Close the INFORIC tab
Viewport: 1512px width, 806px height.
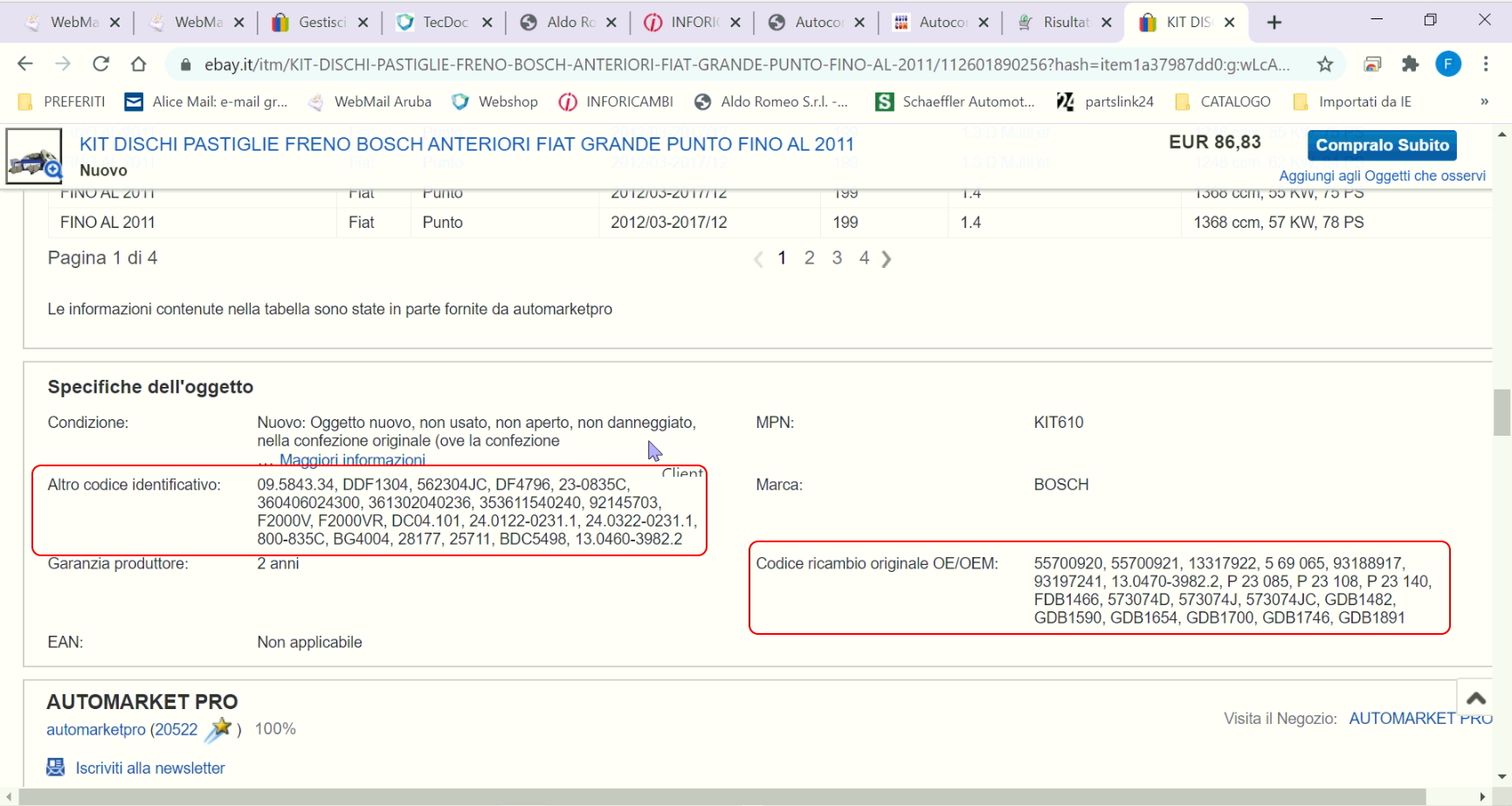point(735,23)
